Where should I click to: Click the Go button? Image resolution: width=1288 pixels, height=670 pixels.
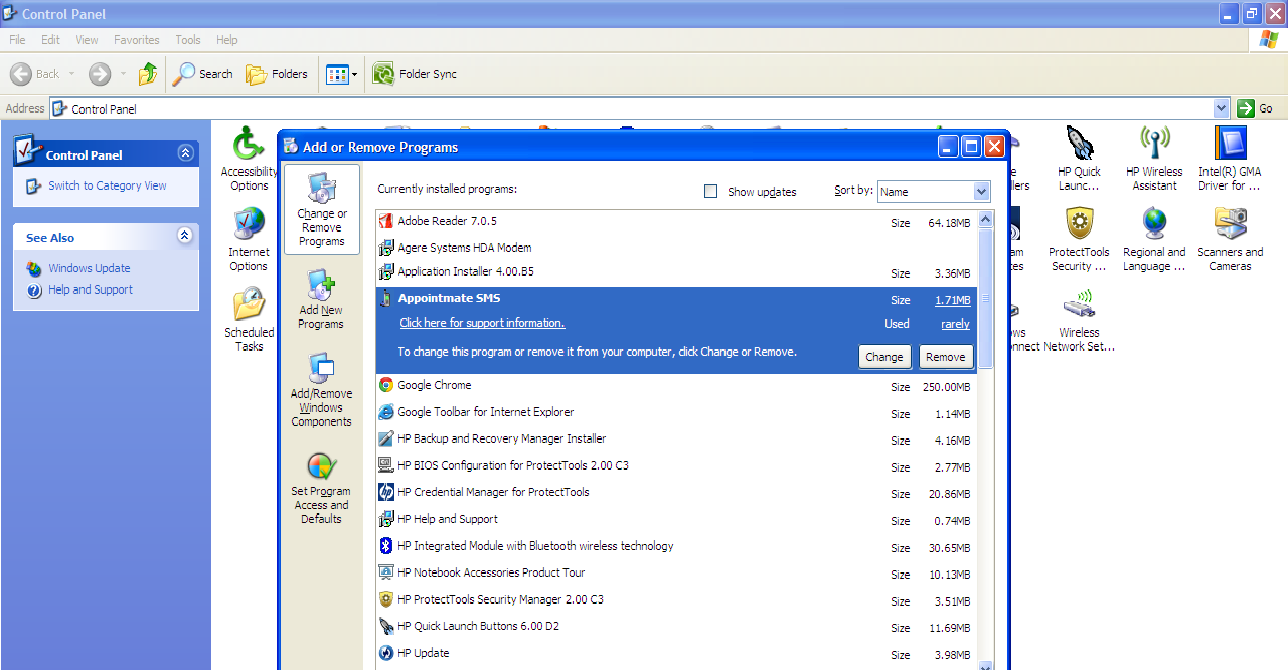click(1258, 108)
